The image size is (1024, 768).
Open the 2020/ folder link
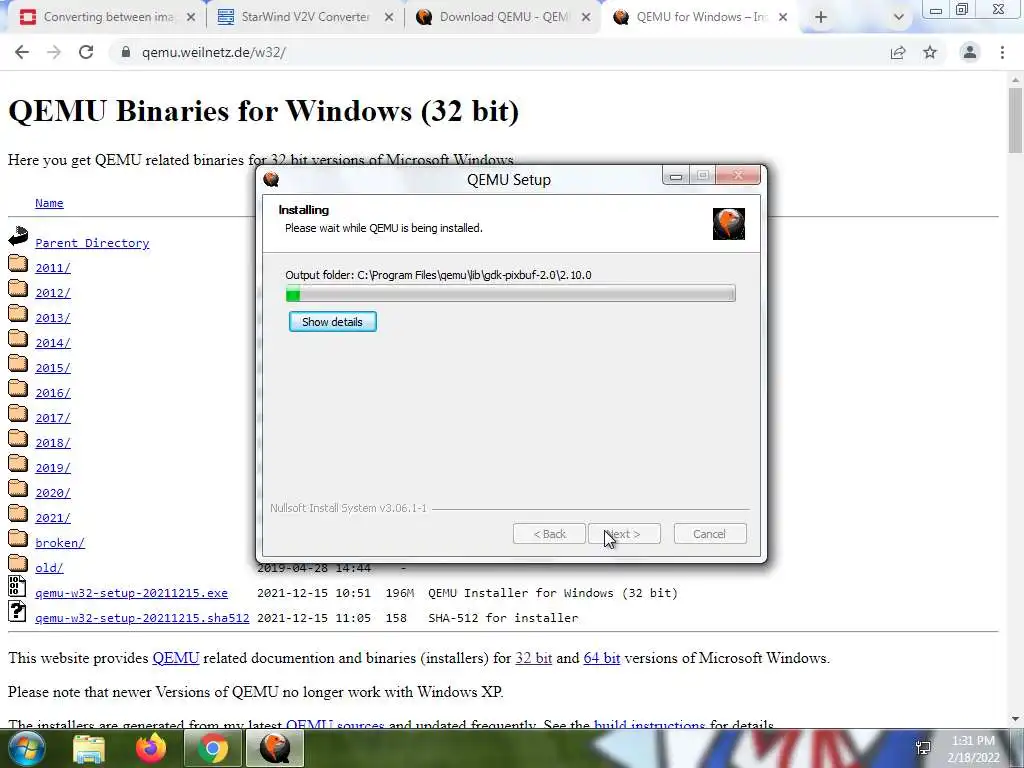coord(53,493)
